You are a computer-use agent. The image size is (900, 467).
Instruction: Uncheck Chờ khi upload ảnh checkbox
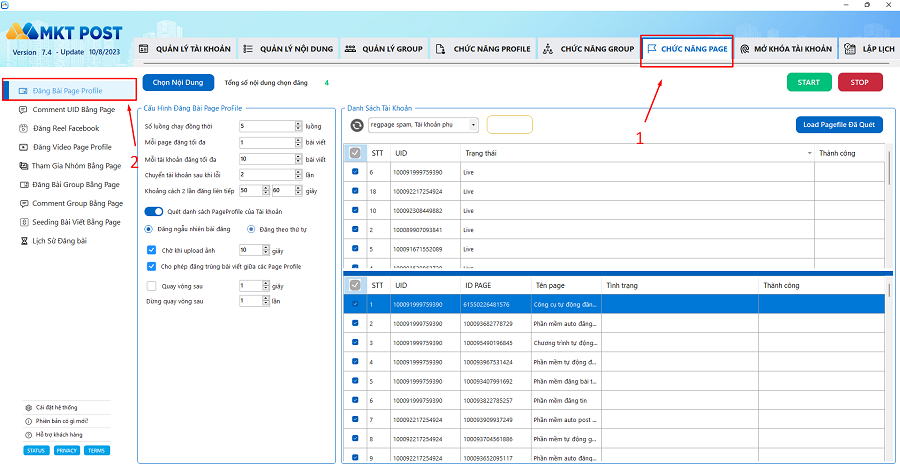pyautogui.click(x=152, y=250)
